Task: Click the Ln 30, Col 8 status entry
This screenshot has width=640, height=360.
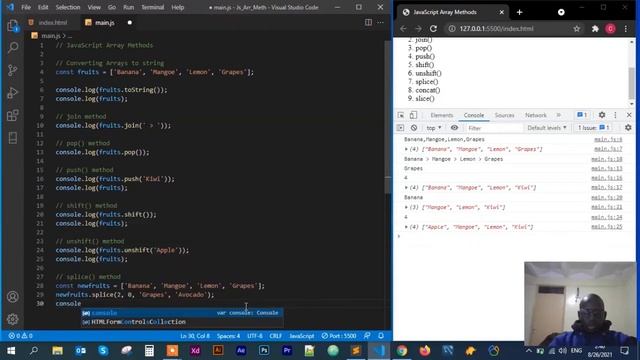Action: pos(195,336)
